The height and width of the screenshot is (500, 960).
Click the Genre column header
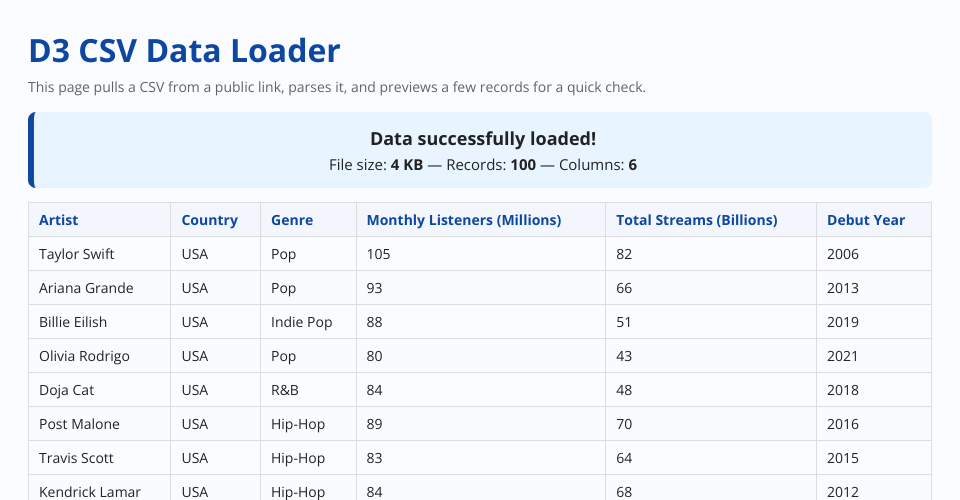pos(292,220)
